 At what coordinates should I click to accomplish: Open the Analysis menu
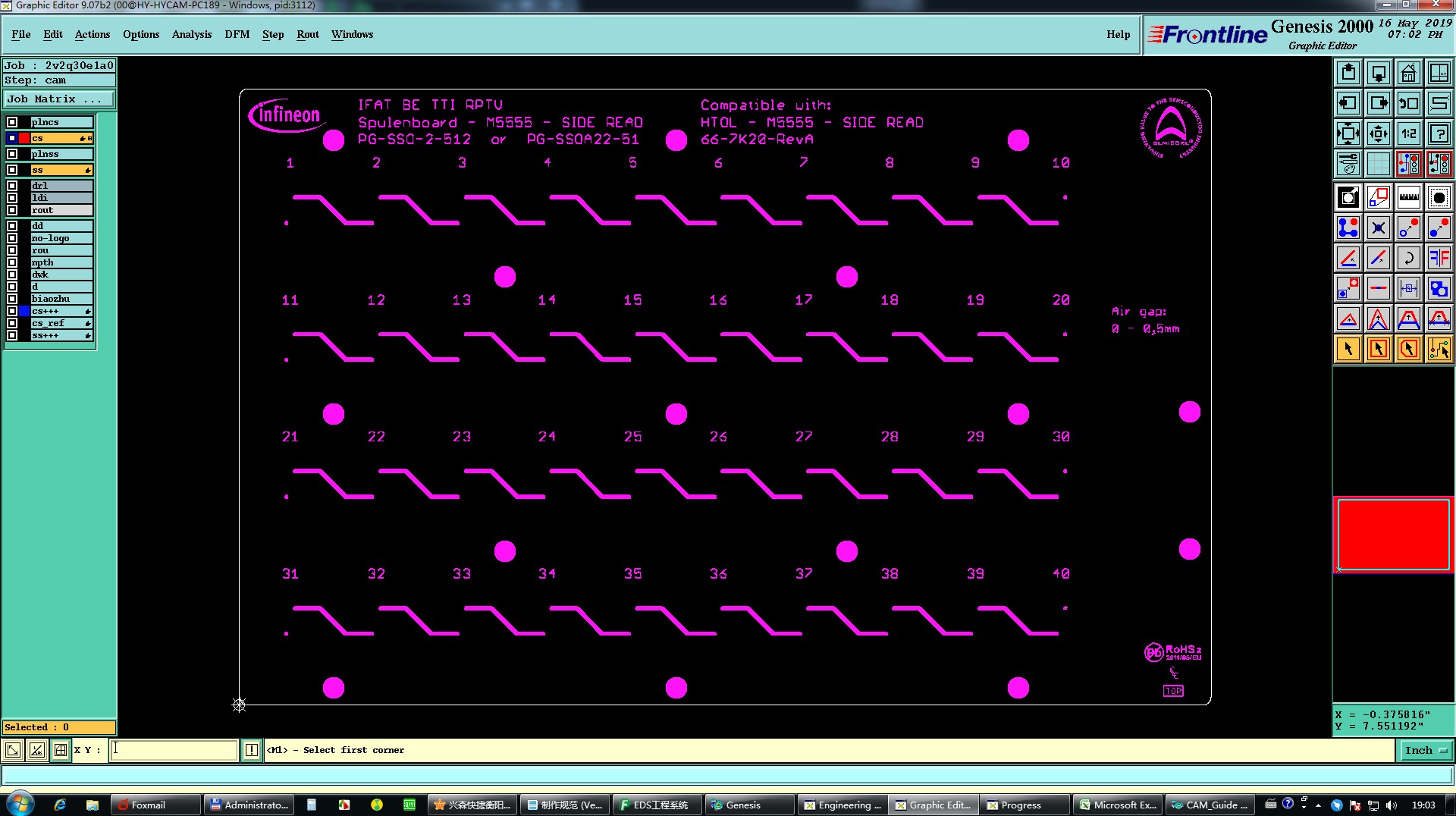tap(192, 35)
